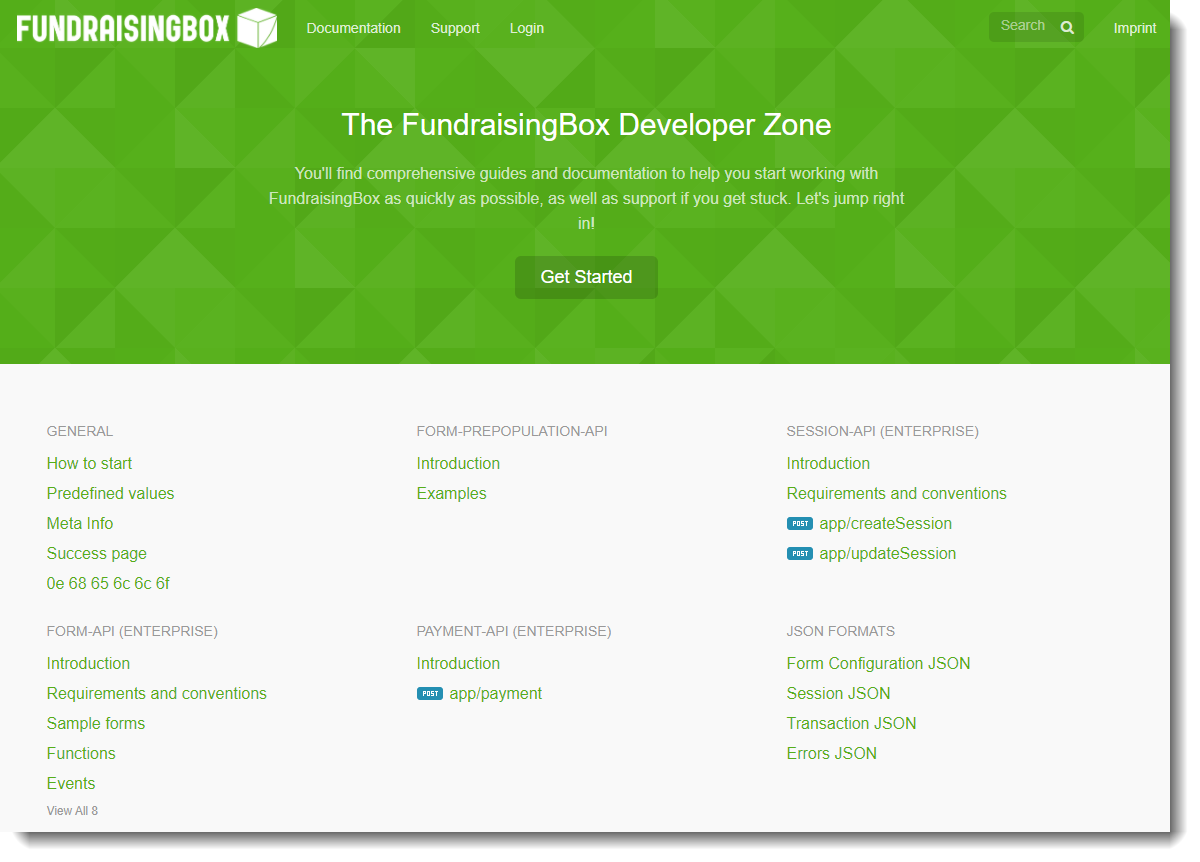
Task: Click the FundraisingBox cube logo icon
Action: pos(257,28)
